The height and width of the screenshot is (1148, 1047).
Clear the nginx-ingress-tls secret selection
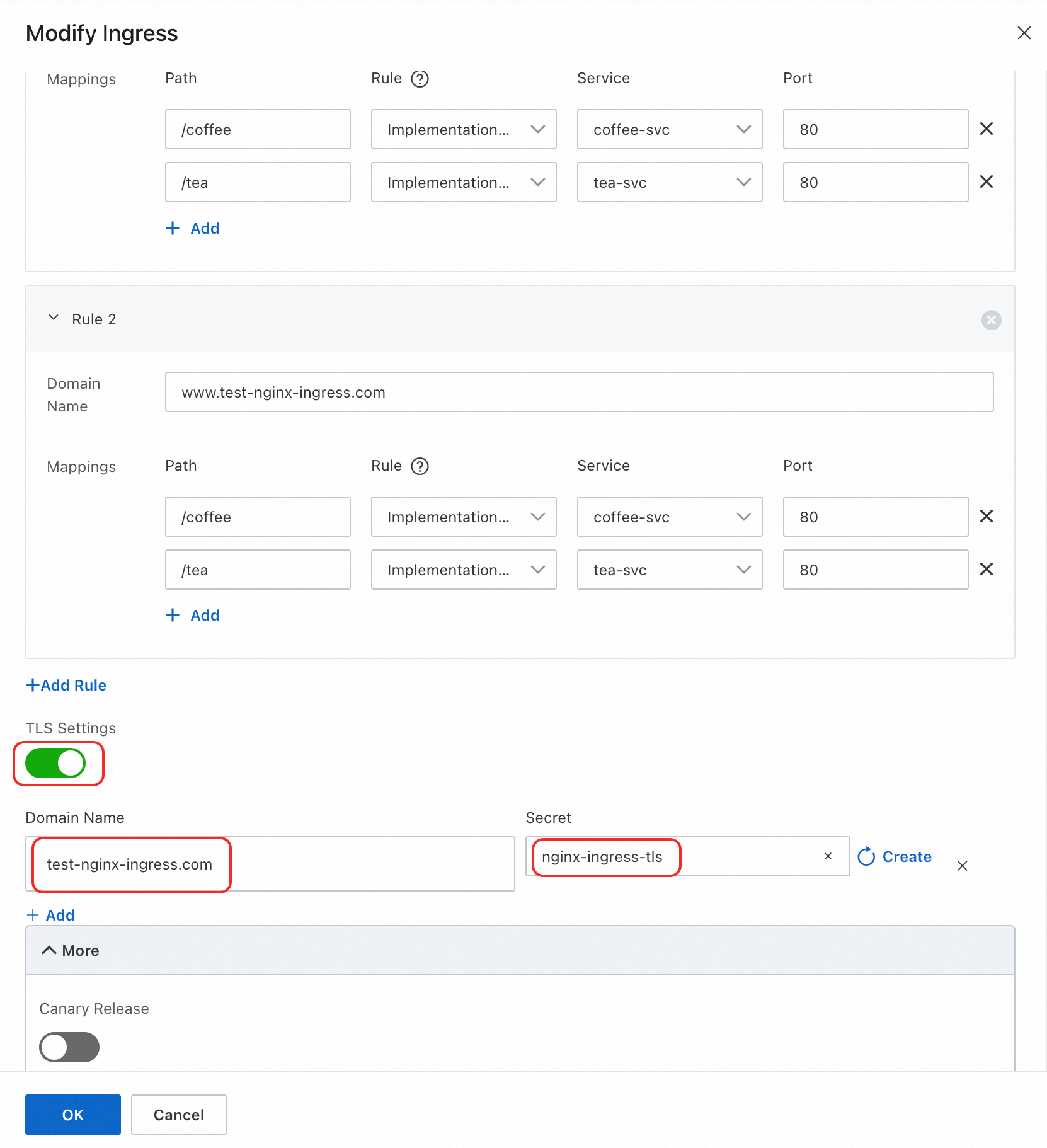(x=828, y=856)
